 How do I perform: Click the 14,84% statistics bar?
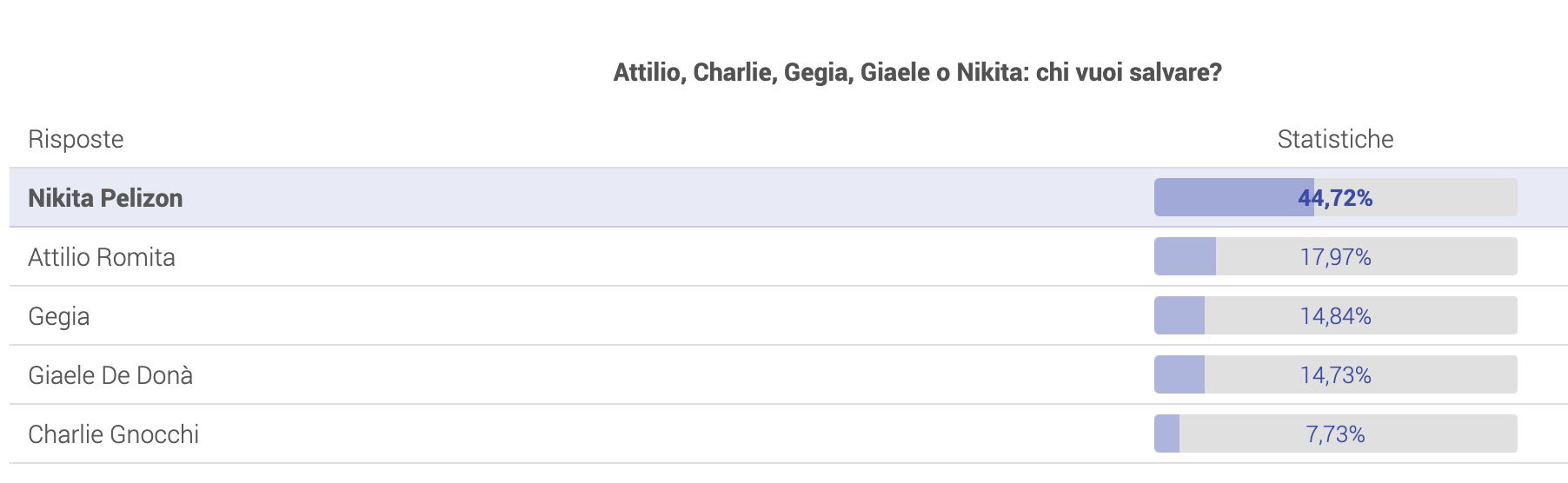pyautogui.click(x=1335, y=315)
